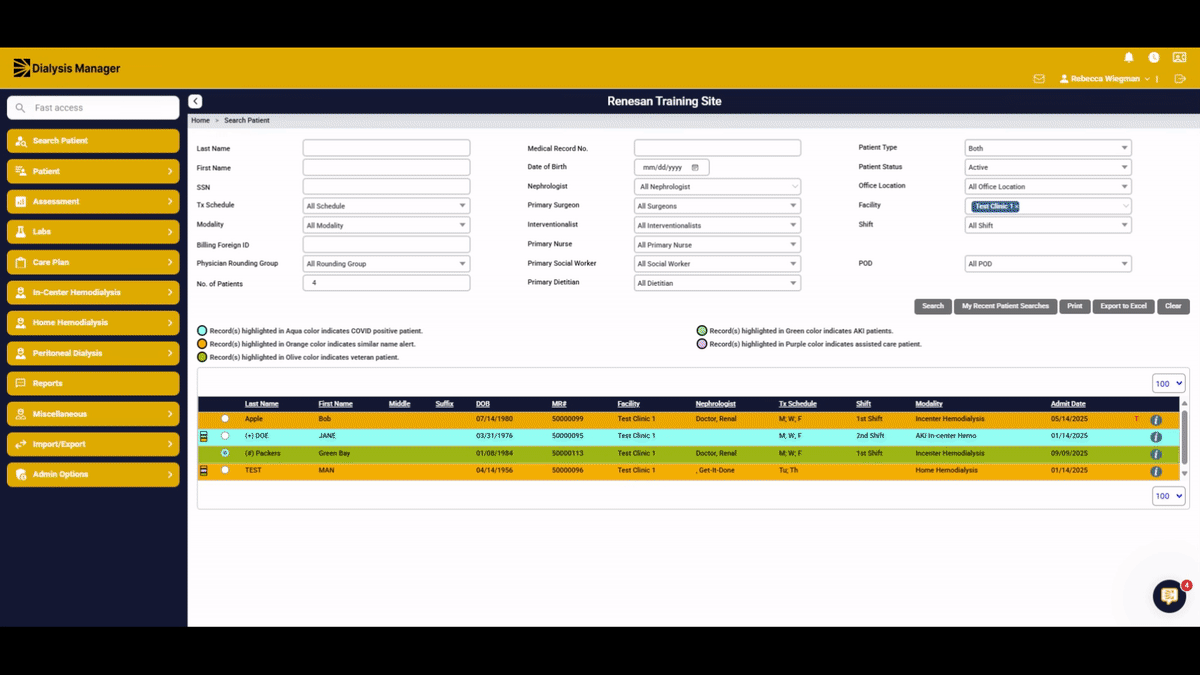
Task: Select the radio button for TEST MAN
Action: pyautogui.click(x=224, y=470)
